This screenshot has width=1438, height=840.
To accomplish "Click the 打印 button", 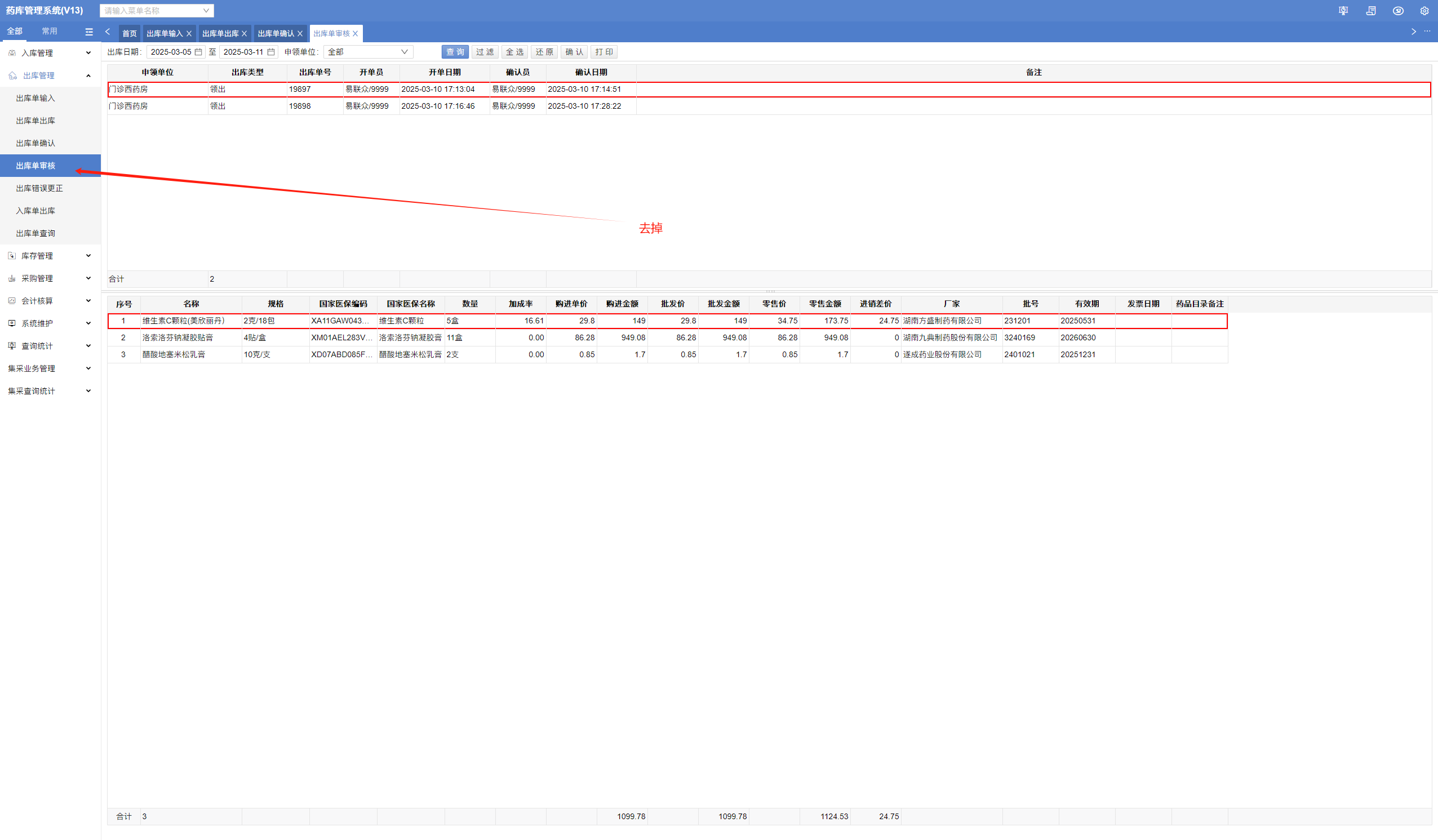I will coord(603,52).
